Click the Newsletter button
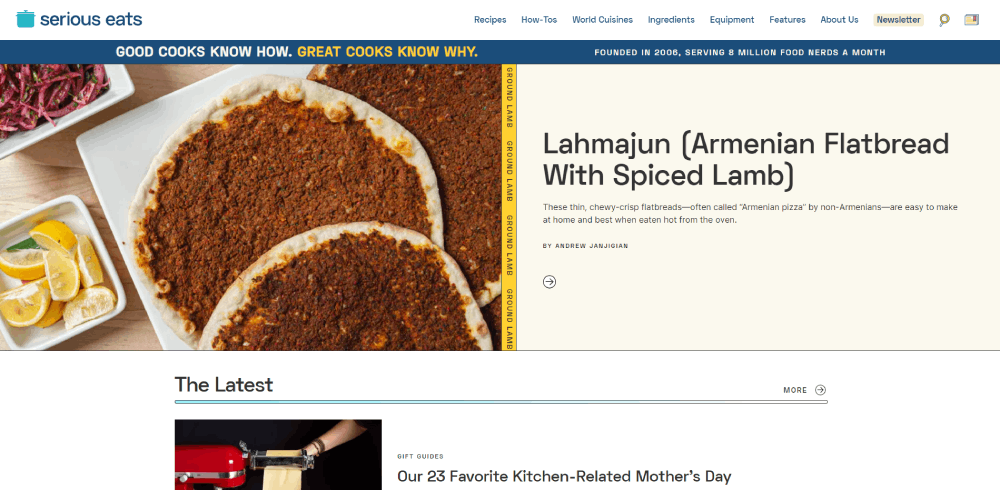 click(x=898, y=20)
